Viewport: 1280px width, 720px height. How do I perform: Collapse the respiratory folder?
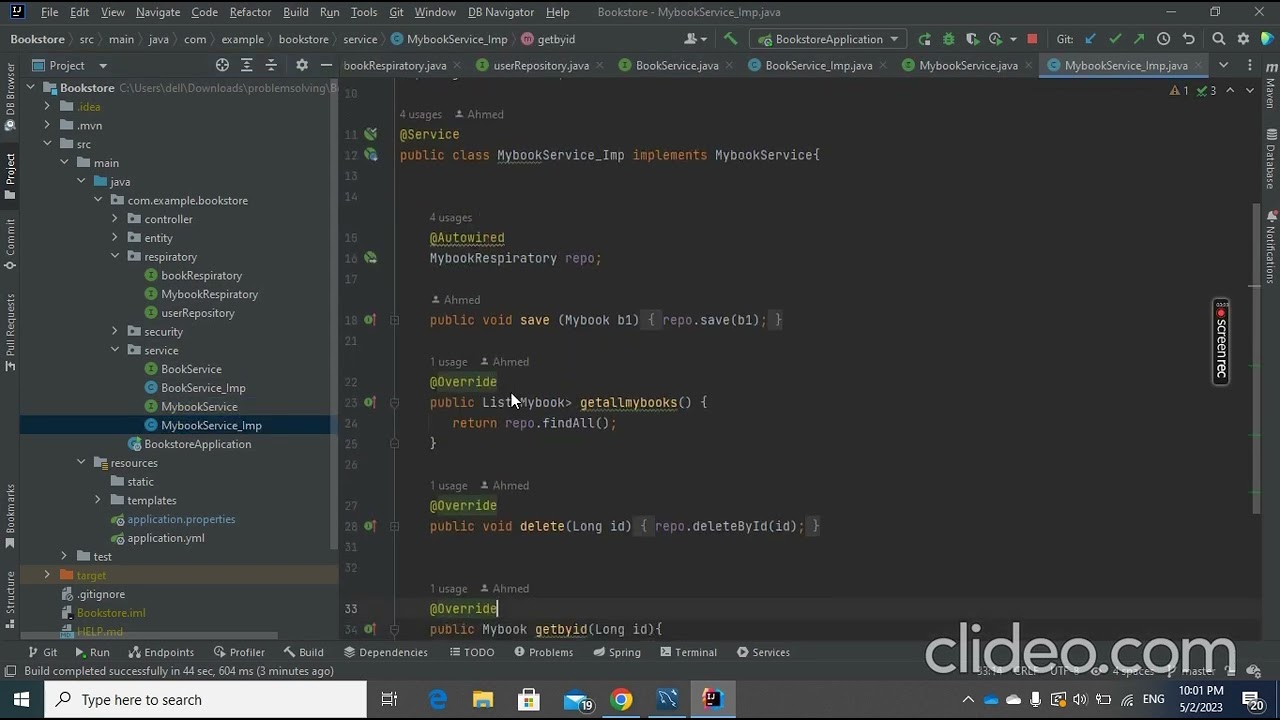115,257
